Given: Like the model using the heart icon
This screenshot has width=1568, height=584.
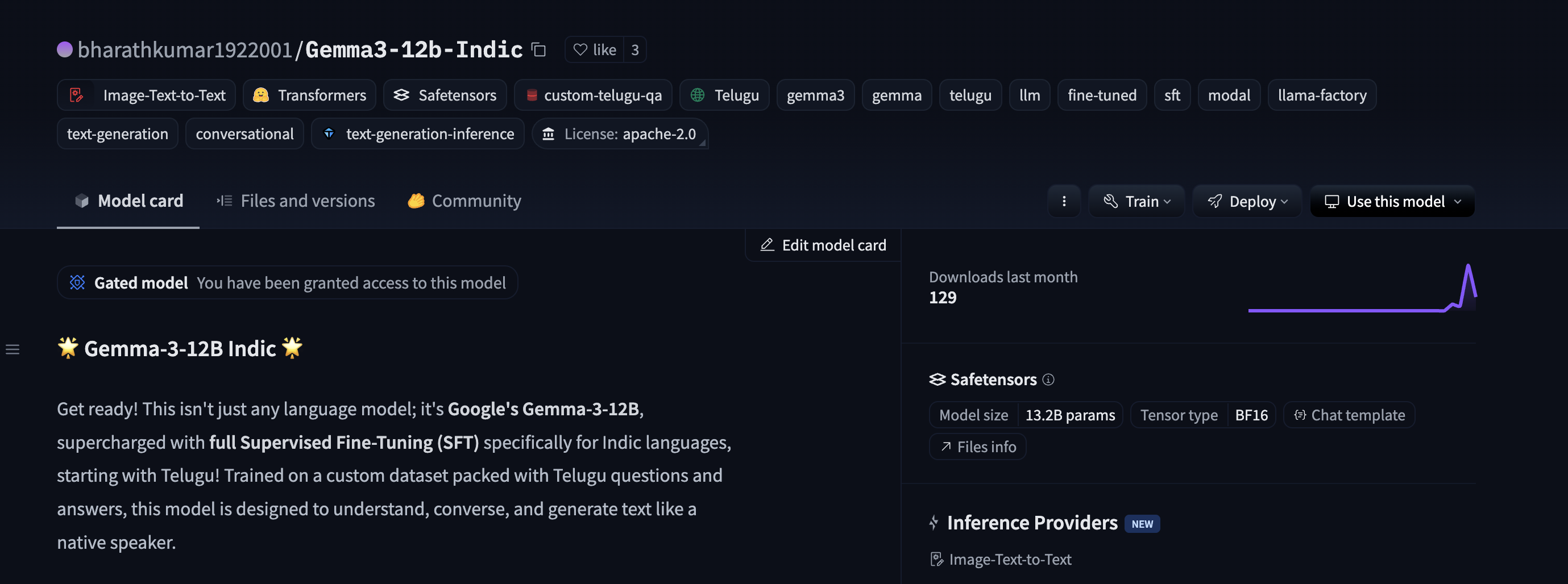Looking at the screenshot, I should [580, 49].
